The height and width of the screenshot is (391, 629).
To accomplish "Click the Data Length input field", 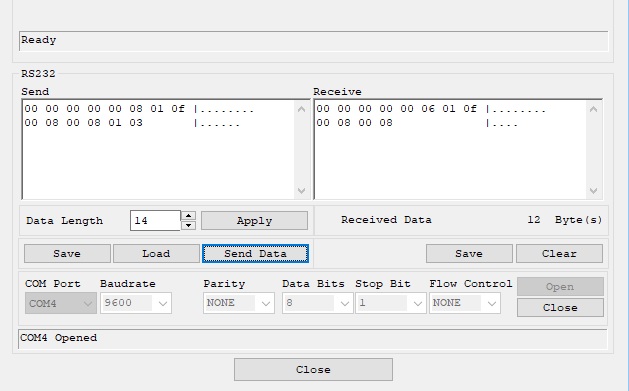I will (155, 221).
